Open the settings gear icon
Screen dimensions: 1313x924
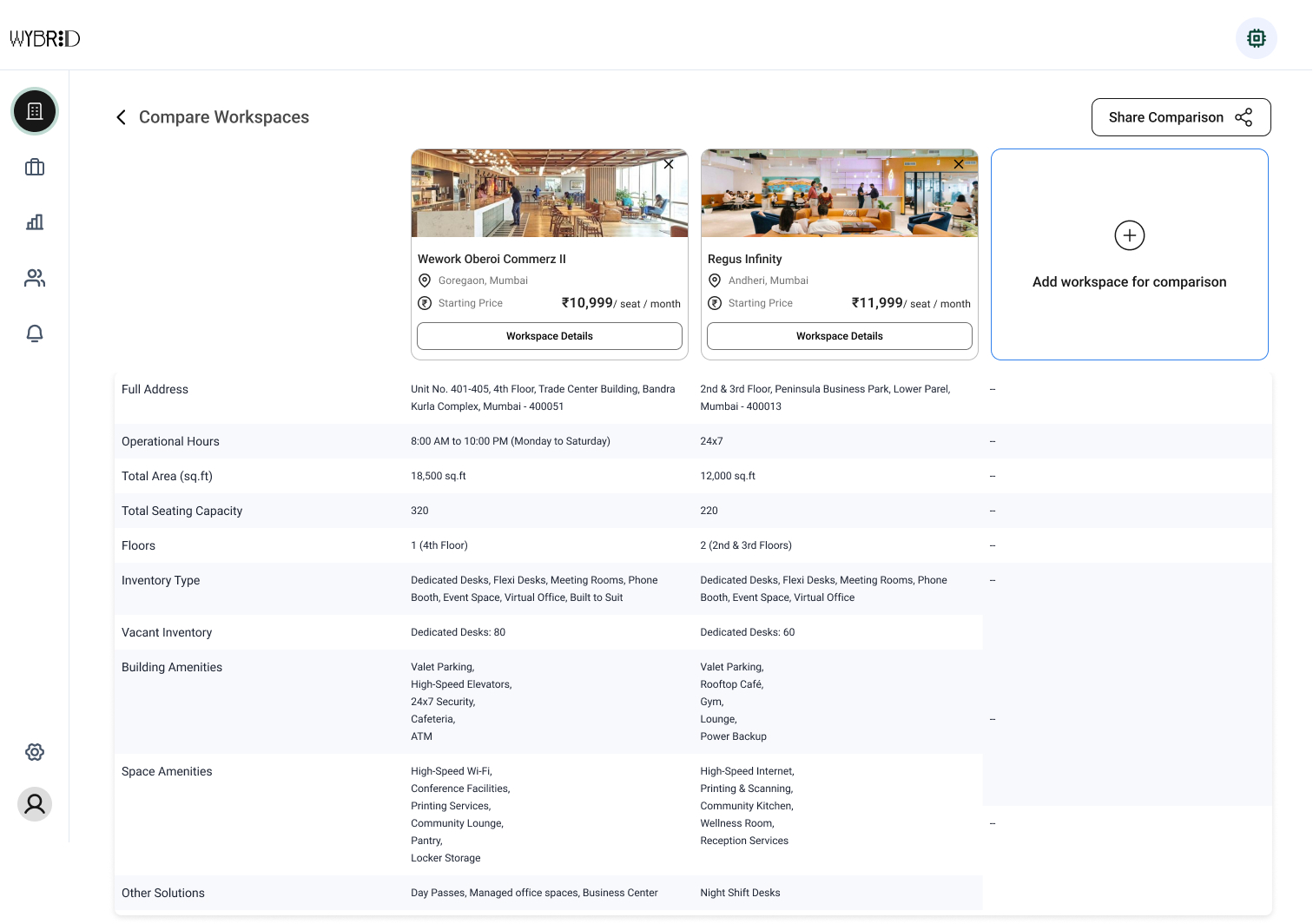pyautogui.click(x=35, y=752)
